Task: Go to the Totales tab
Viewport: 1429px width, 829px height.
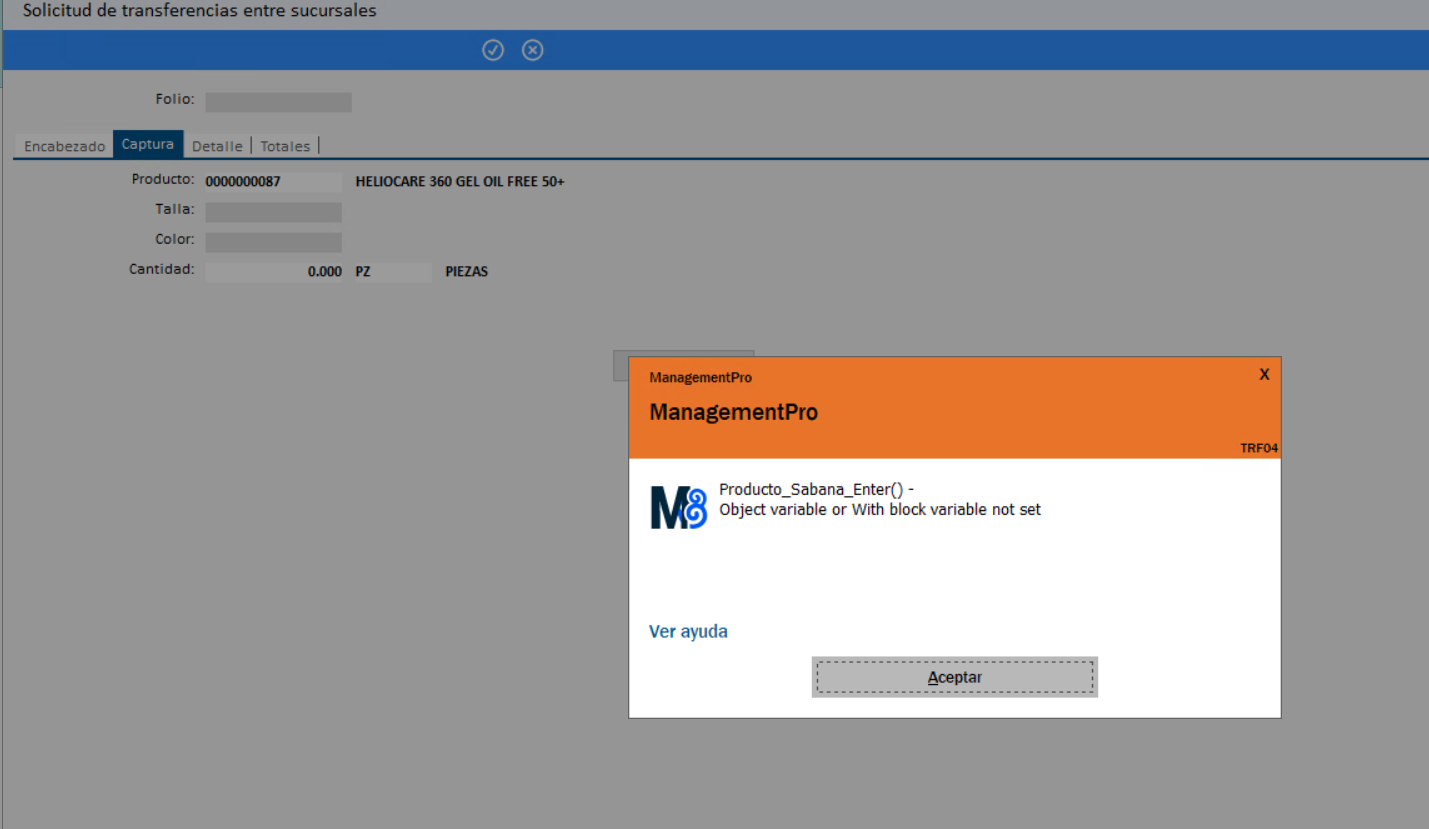Action: pos(285,146)
